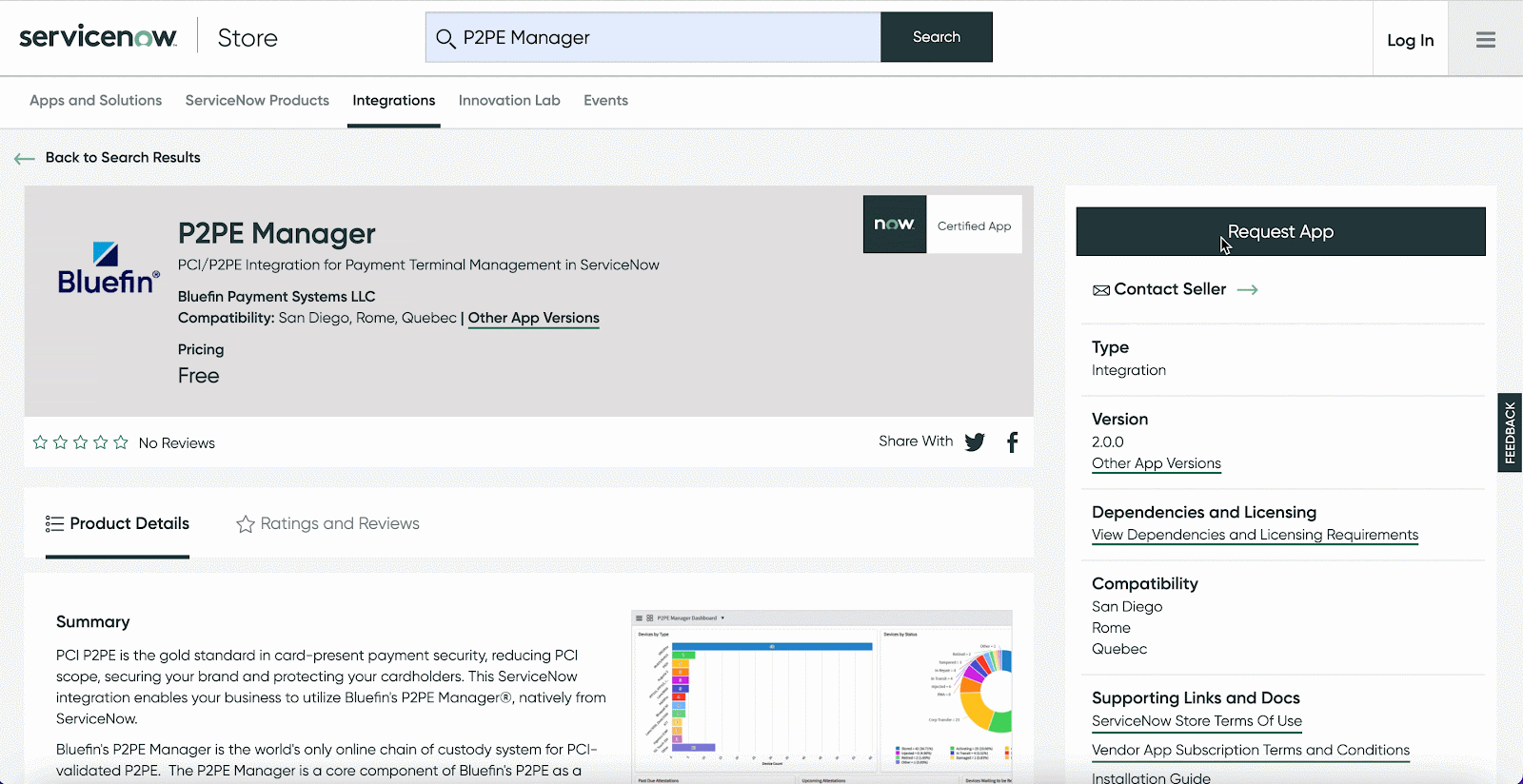Open the FEEDBACK side tab

pyautogui.click(x=1510, y=433)
